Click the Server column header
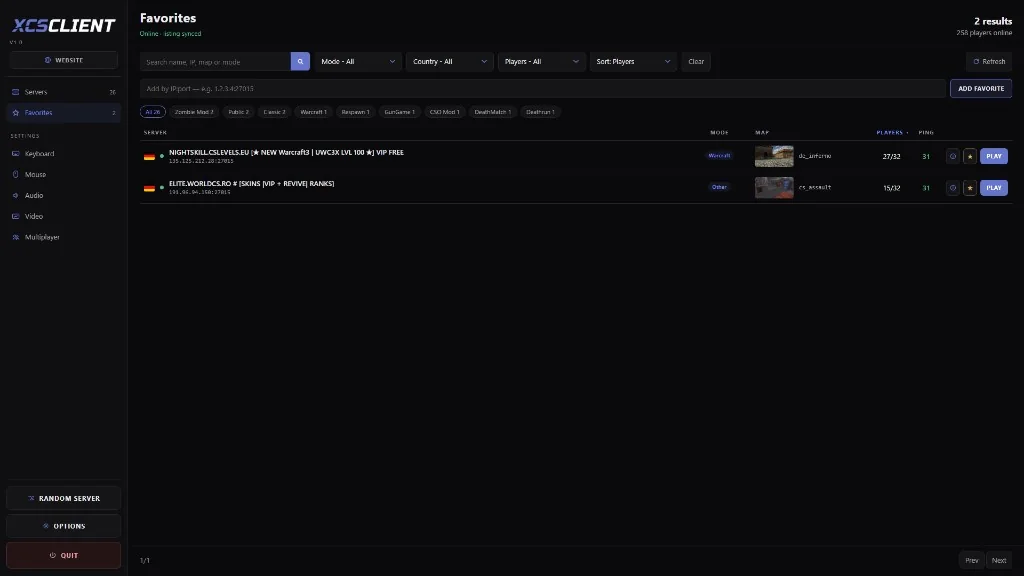Viewport: 1024px width, 576px height. click(155, 133)
